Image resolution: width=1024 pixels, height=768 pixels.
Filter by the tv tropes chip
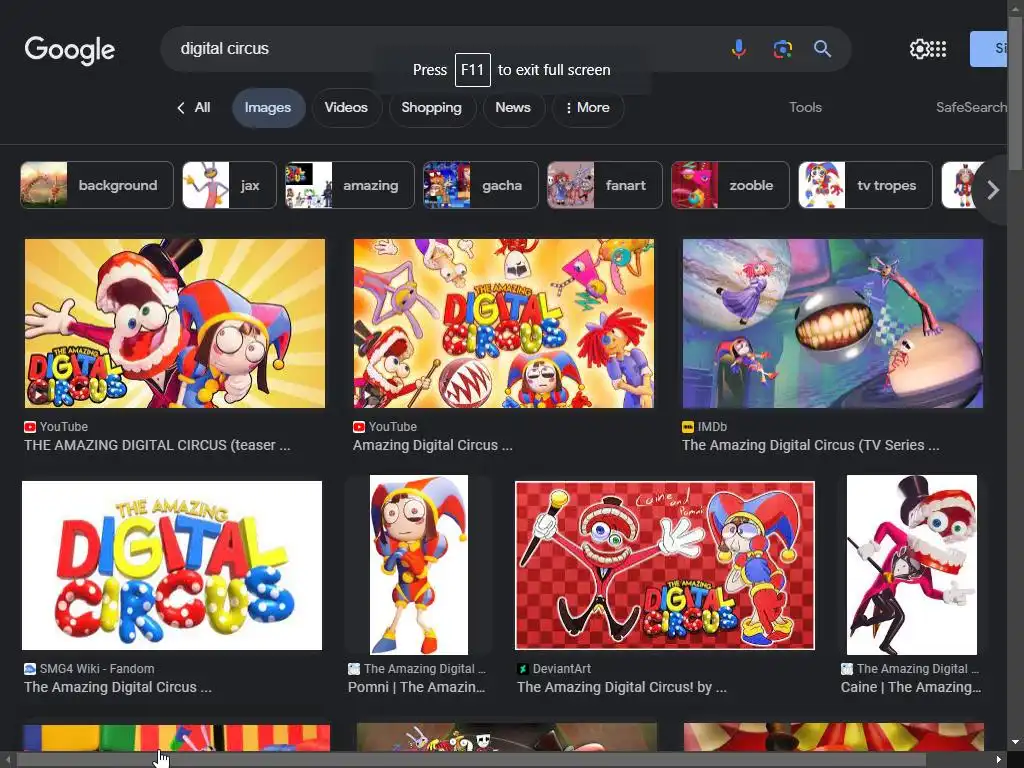pos(865,185)
